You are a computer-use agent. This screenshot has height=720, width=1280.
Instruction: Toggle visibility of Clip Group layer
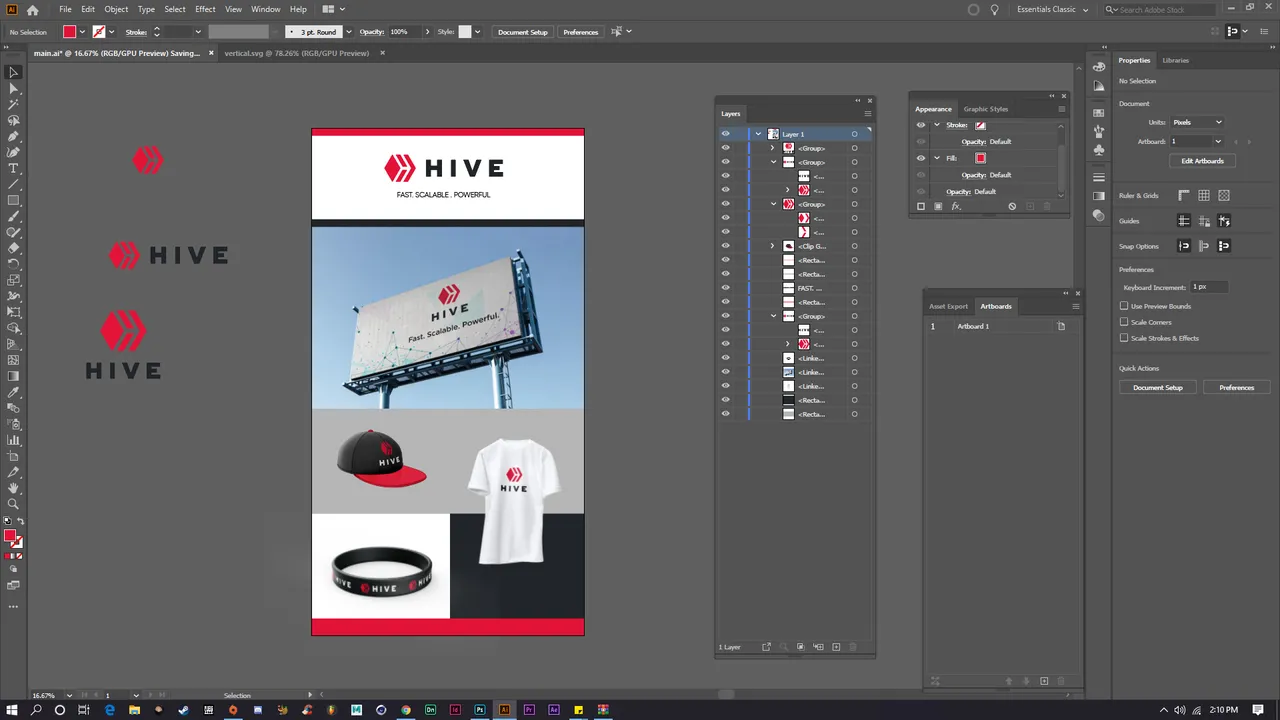click(x=726, y=246)
